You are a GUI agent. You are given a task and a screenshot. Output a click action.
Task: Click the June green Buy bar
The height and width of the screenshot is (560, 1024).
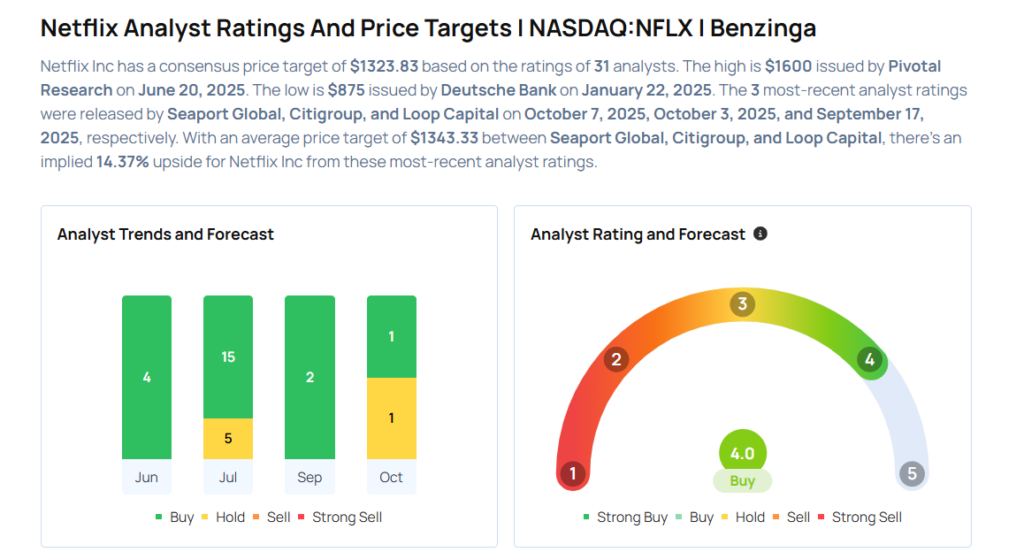click(x=147, y=377)
